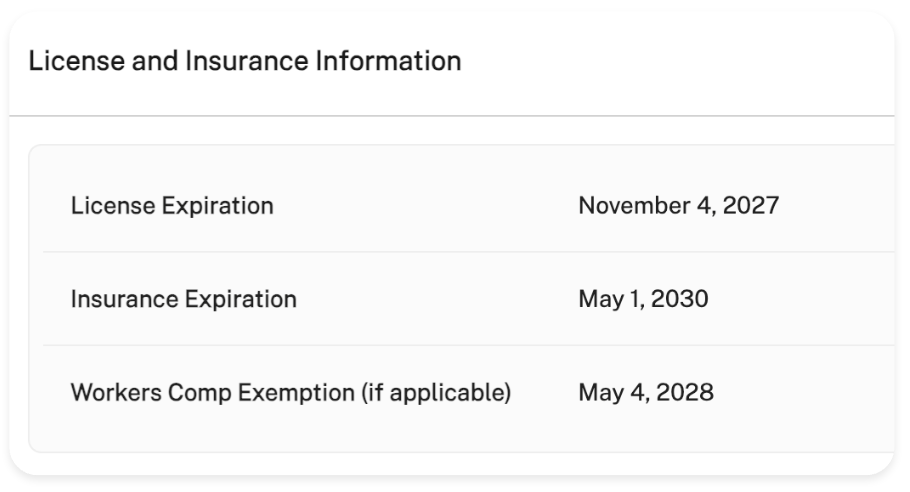
Task: Click the word "Insurance" in the heading
Action: pos(231,62)
